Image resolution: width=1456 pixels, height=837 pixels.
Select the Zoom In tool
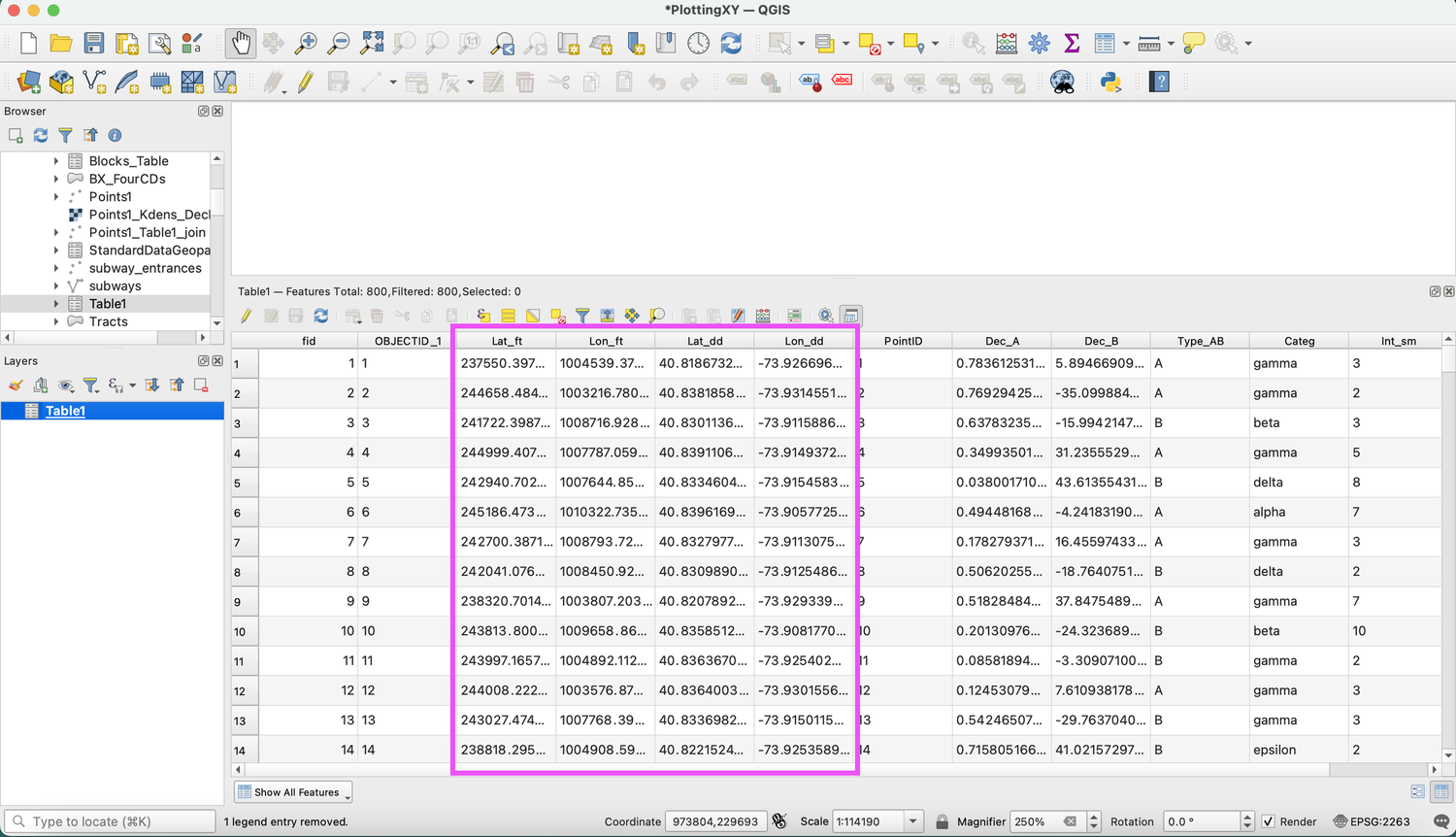[306, 43]
